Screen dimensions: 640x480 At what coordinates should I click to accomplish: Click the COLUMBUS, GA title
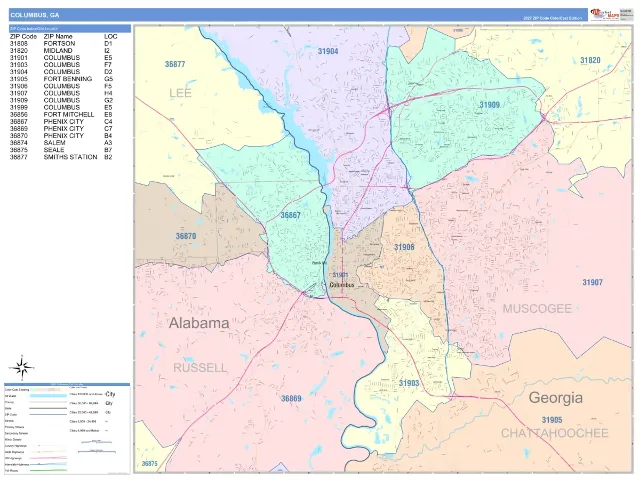[35, 15]
